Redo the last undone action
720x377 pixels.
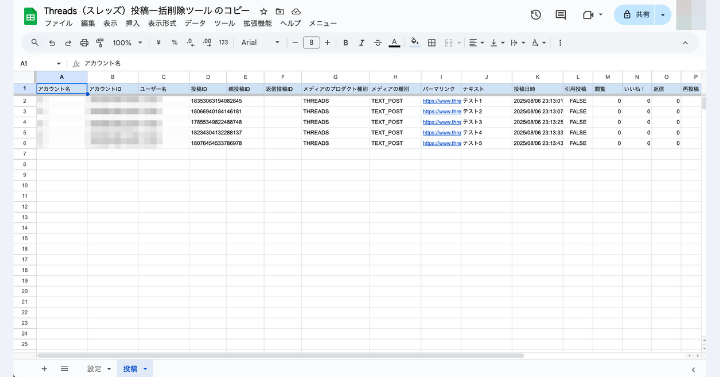tap(68, 43)
